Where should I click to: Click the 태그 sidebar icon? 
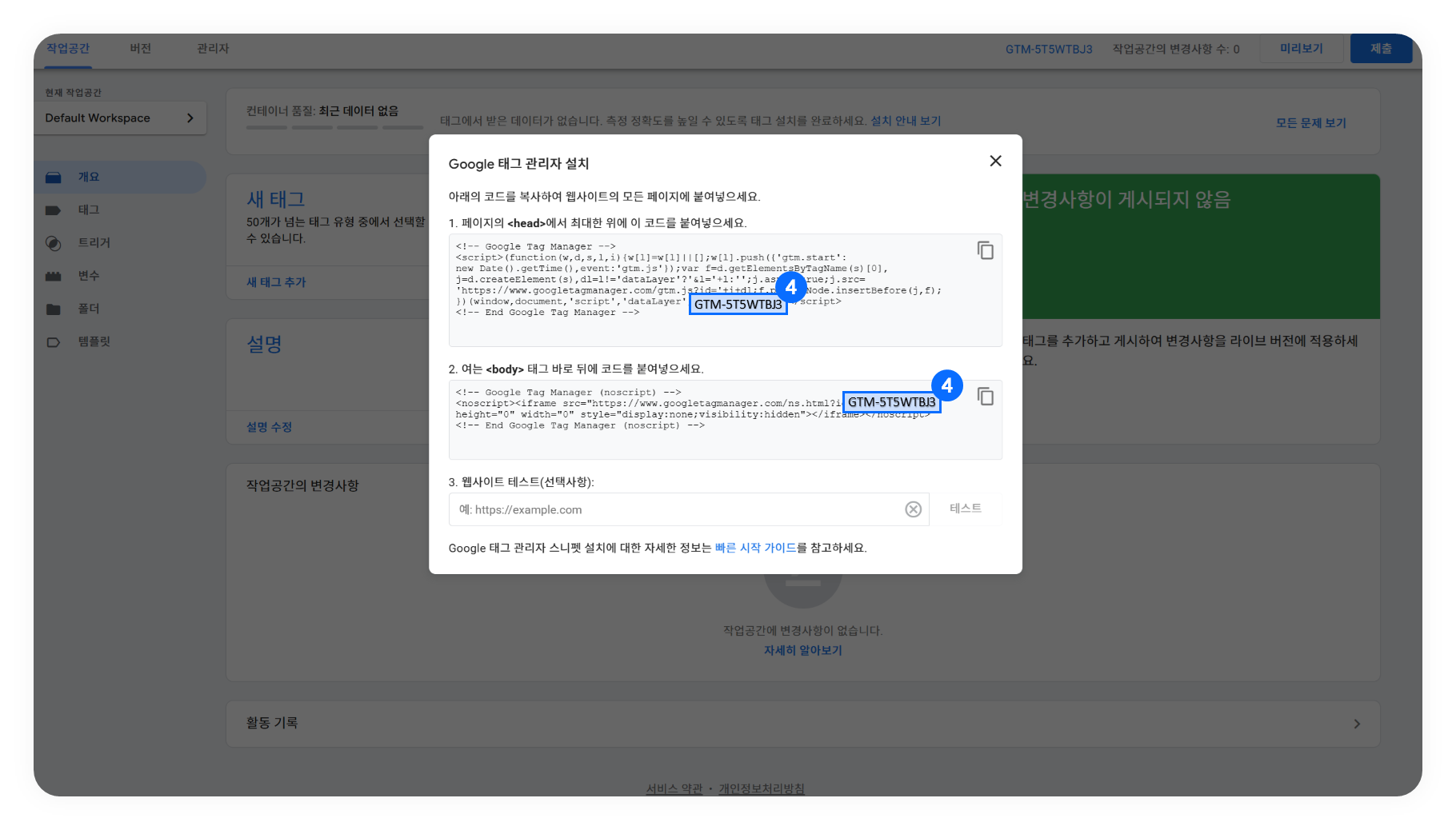coord(54,210)
